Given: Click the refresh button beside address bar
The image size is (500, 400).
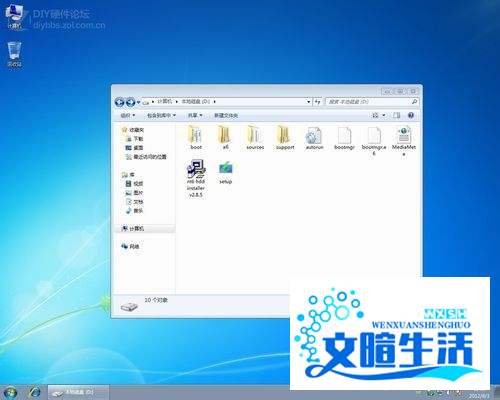Looking at the screenshot, I should (x=317, y=102).
